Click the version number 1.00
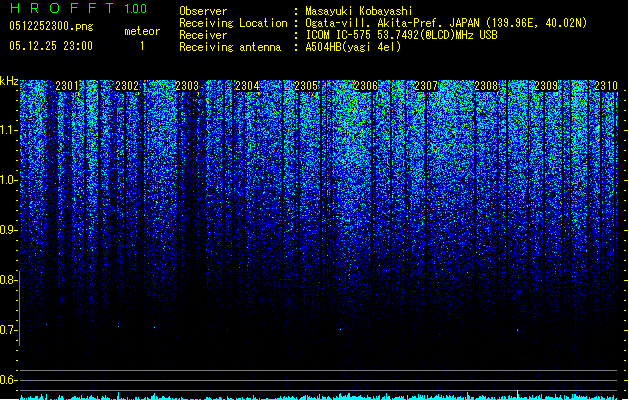Viewport: 629px width, 400px height. (x=136, y=9)
